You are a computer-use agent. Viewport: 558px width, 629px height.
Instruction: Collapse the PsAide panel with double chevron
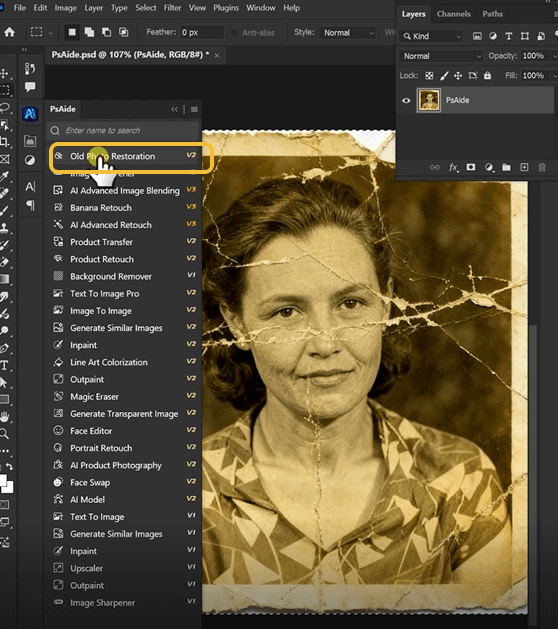tap(175, 109)
